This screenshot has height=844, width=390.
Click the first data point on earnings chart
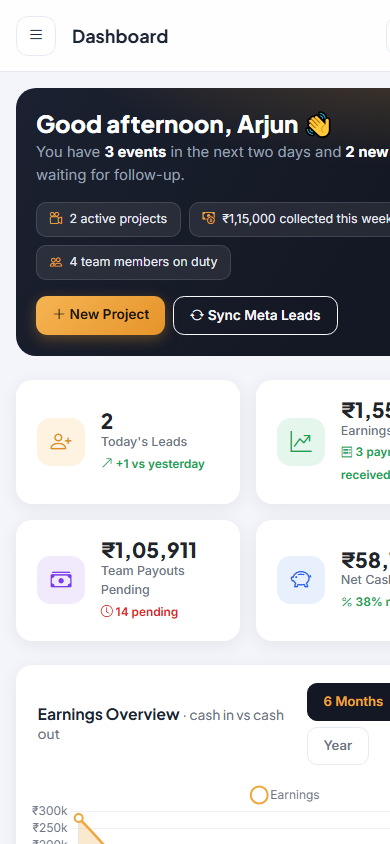pos(79,818)
